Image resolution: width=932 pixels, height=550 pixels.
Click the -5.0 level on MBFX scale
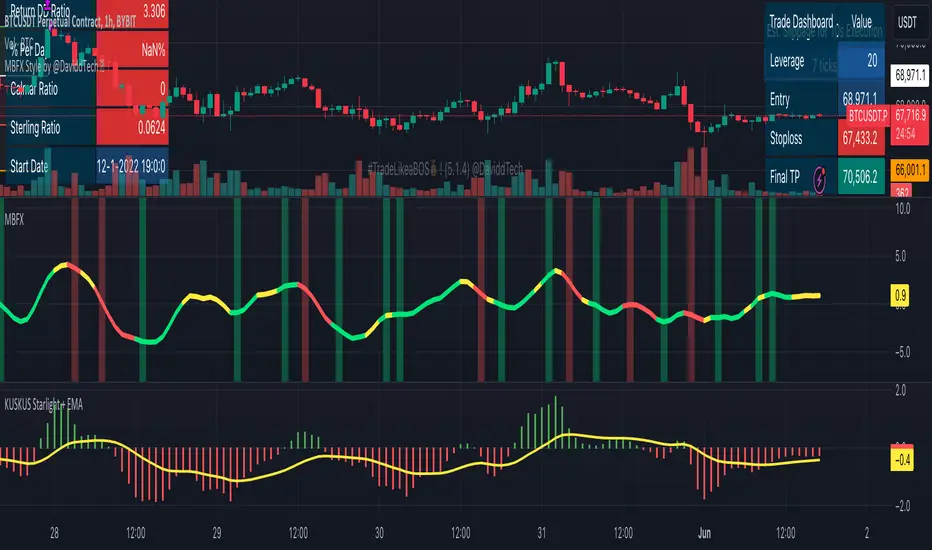coord(902,352)
